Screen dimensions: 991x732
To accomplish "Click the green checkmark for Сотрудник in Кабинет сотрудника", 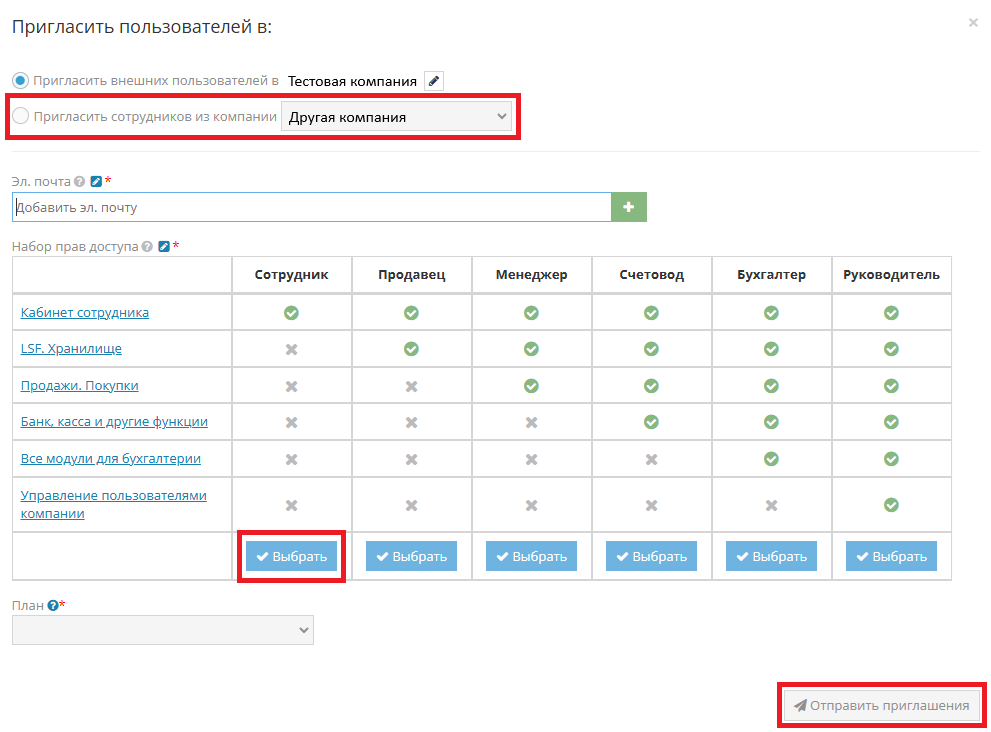I will point(291,311).
